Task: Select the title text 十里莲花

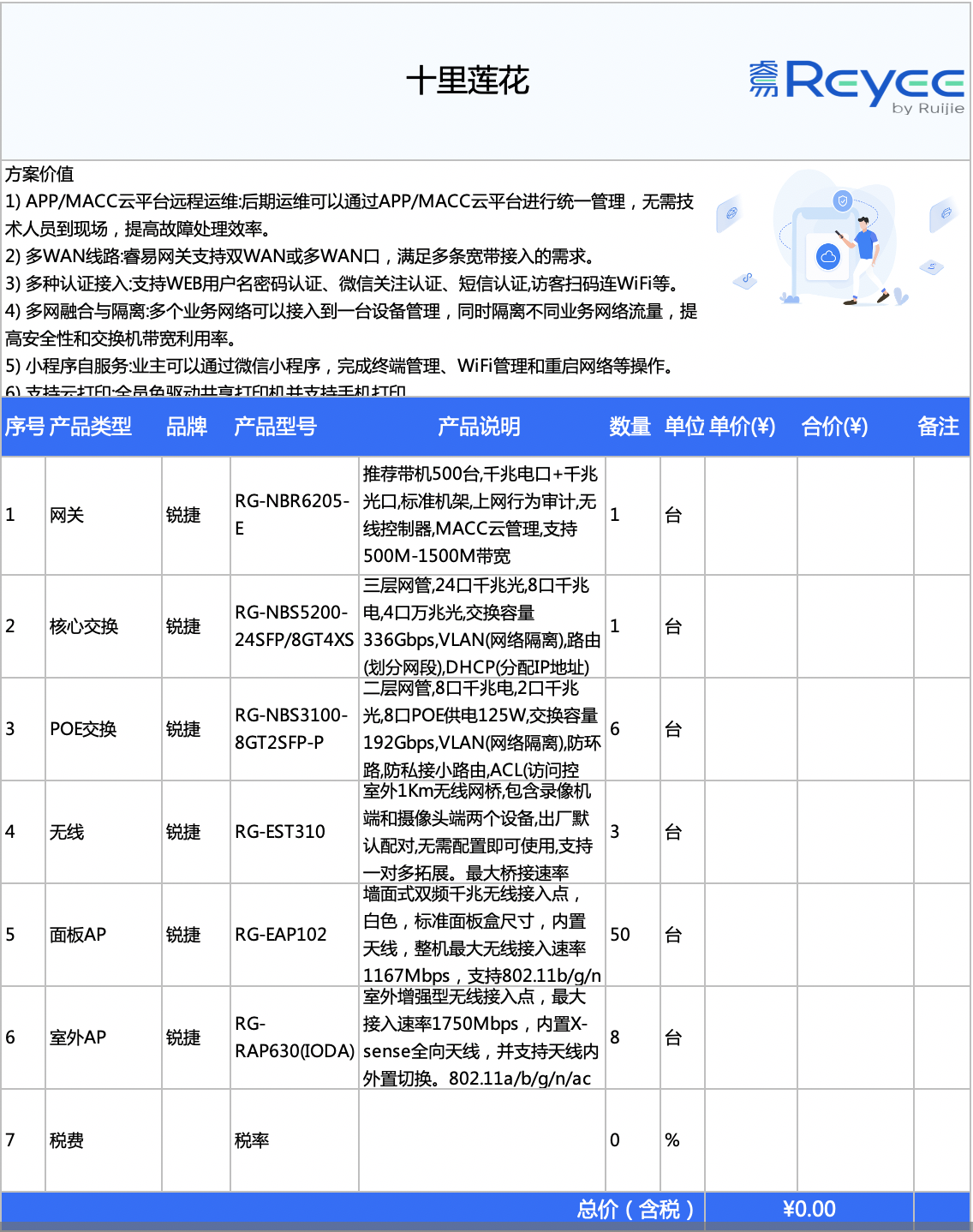Action: pos(468,81)
